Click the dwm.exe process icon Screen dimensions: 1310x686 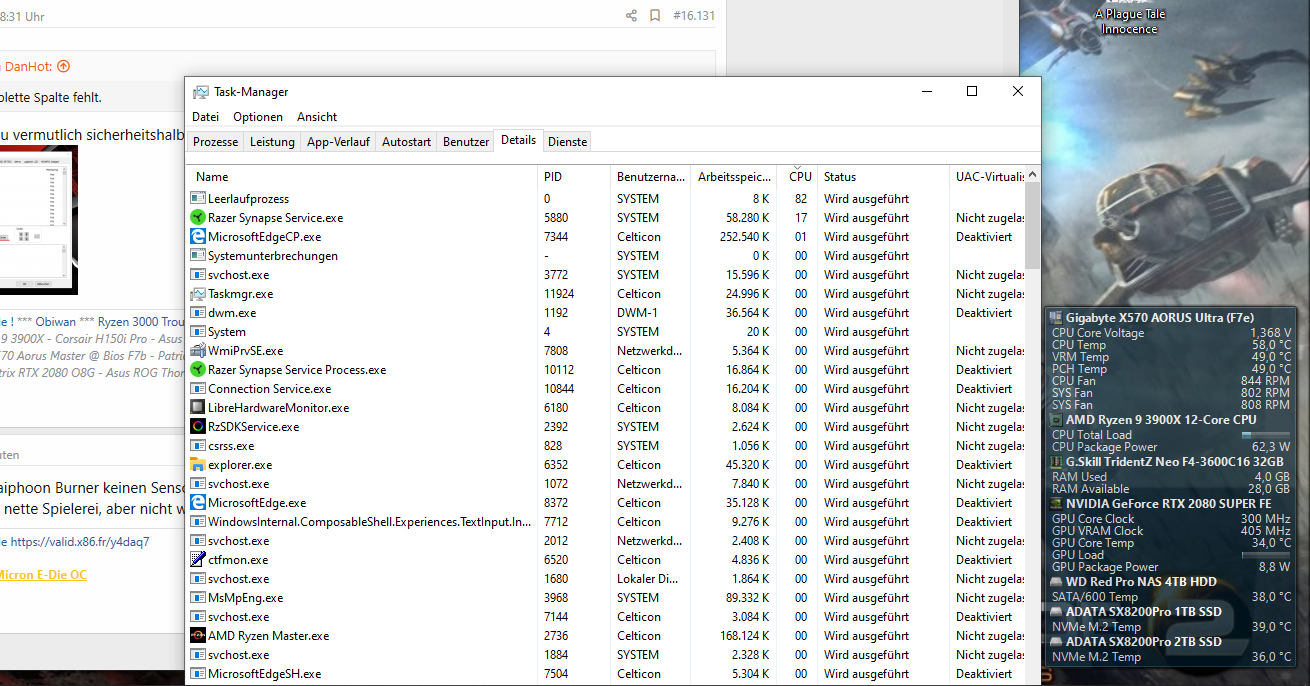[198, 312]
